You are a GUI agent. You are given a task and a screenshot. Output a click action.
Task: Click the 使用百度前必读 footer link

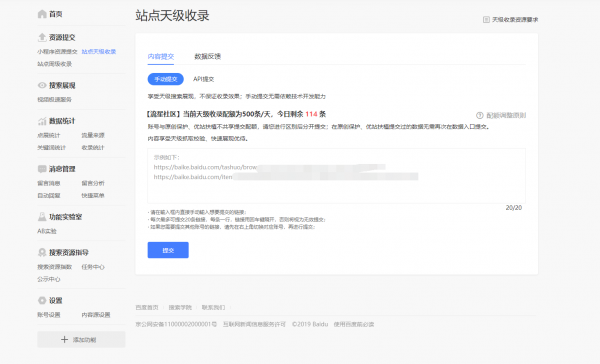pos(354,324)
